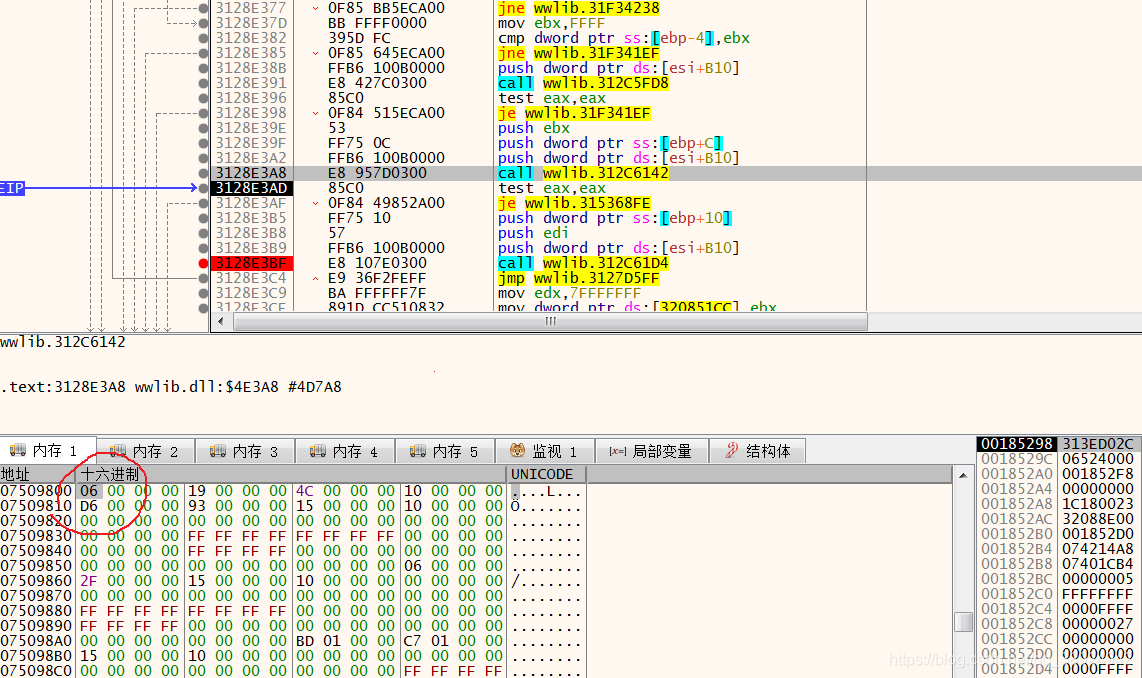The width and height of the screenshot is (1142, 678).
Task: Click the dump panel scroll up arrow
Action: pos(963,475)
